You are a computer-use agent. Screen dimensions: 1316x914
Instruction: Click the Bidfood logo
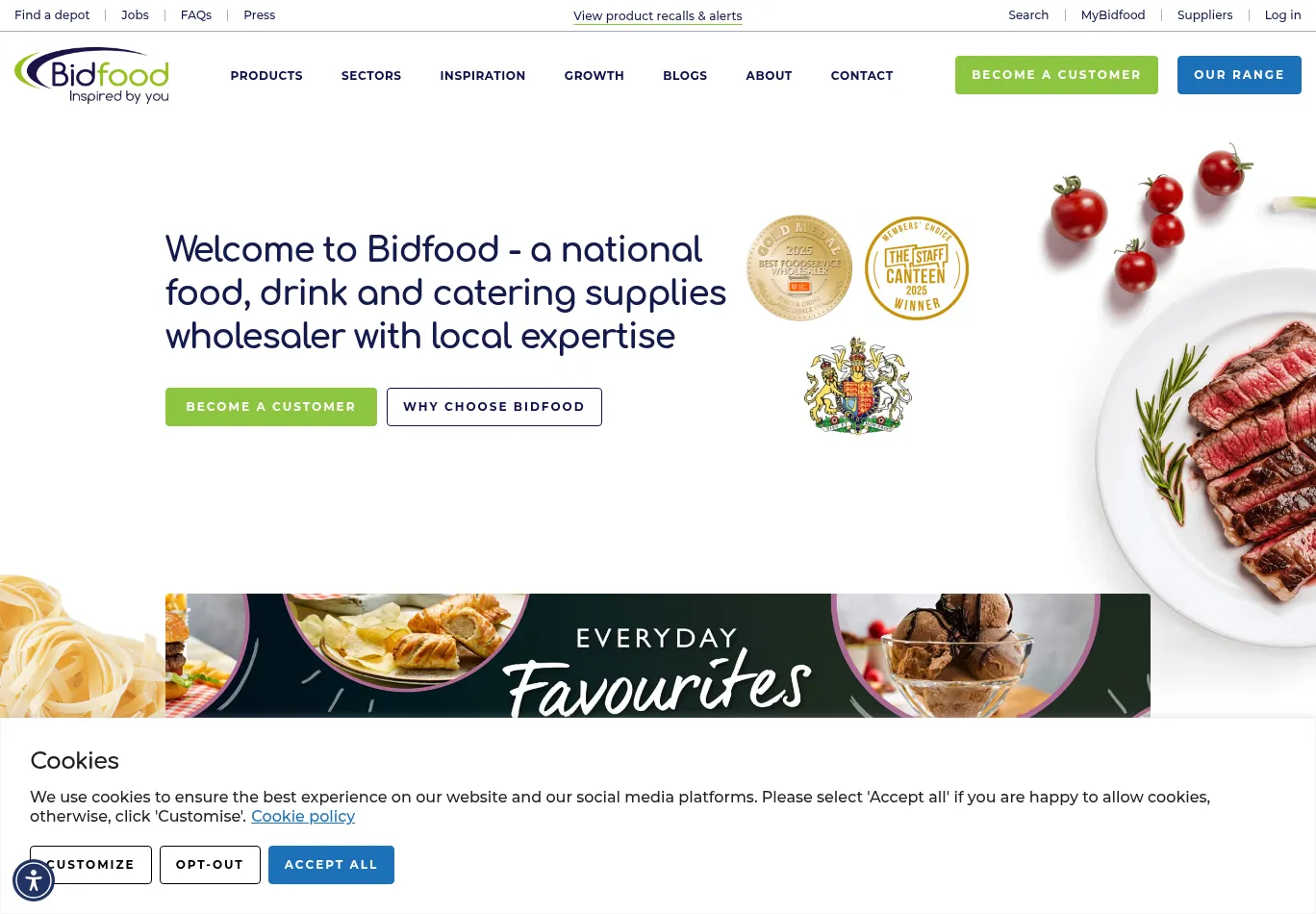click(x=92, y=75)
